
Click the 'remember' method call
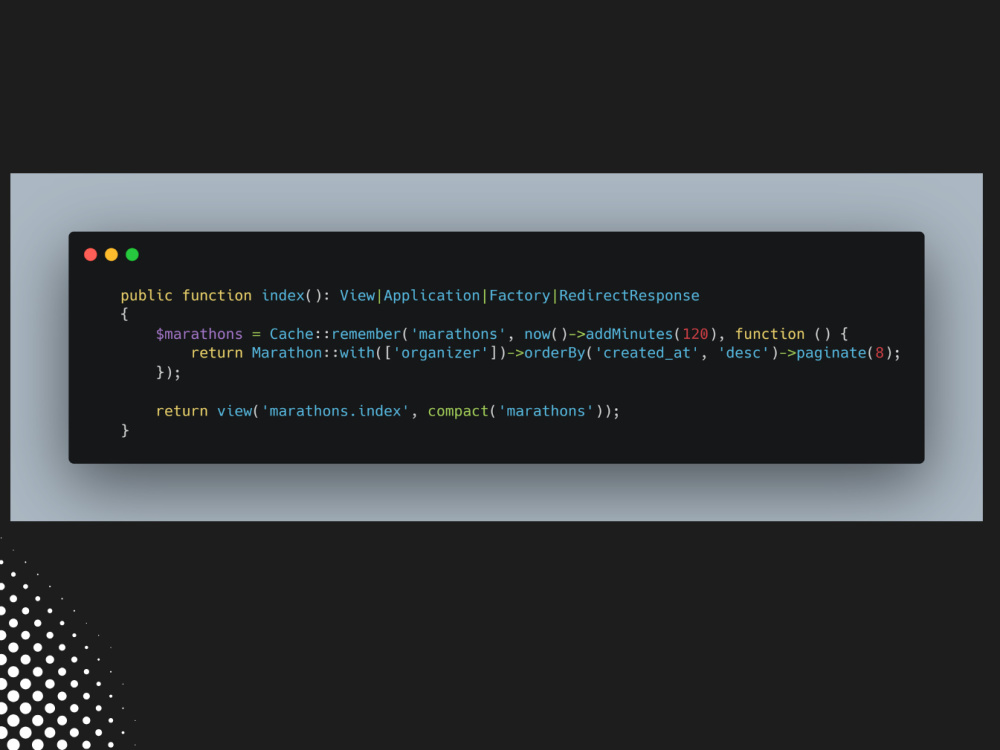point(366,334)
